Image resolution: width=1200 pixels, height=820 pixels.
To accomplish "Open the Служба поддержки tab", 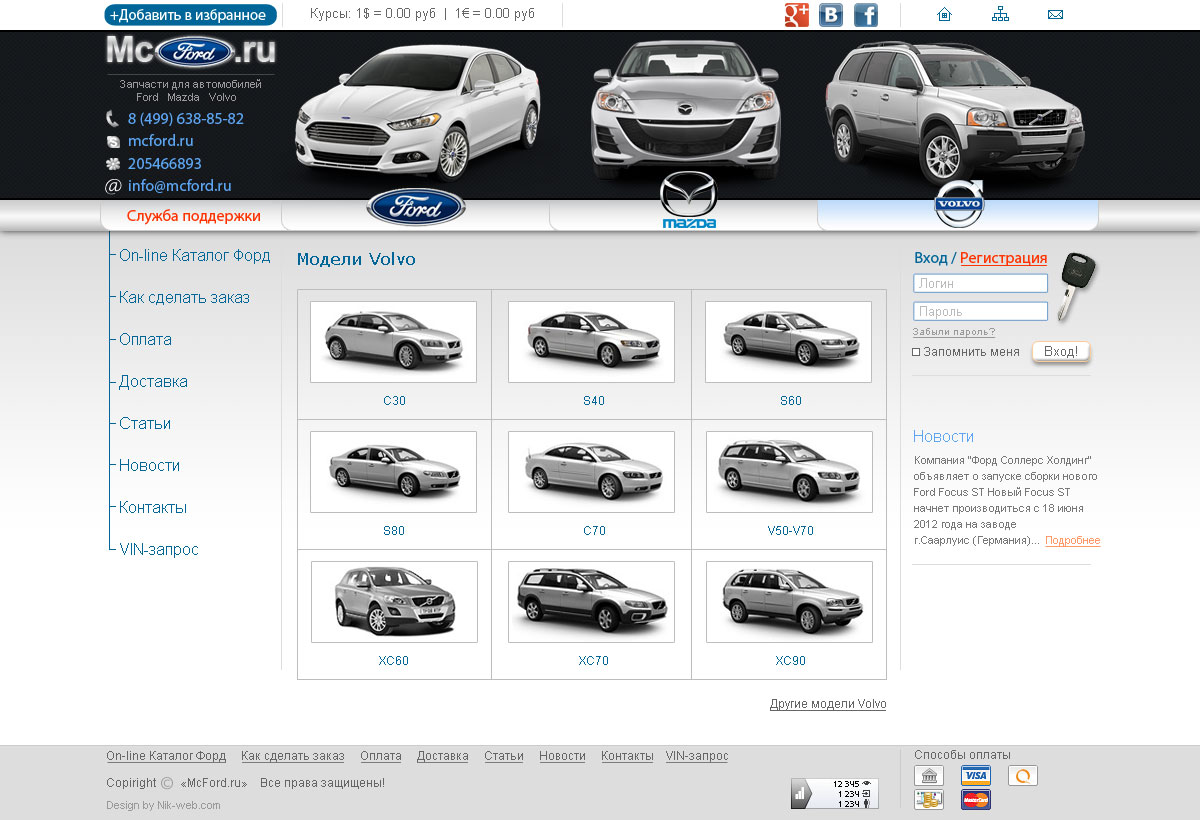I will (x=193, y=216).
